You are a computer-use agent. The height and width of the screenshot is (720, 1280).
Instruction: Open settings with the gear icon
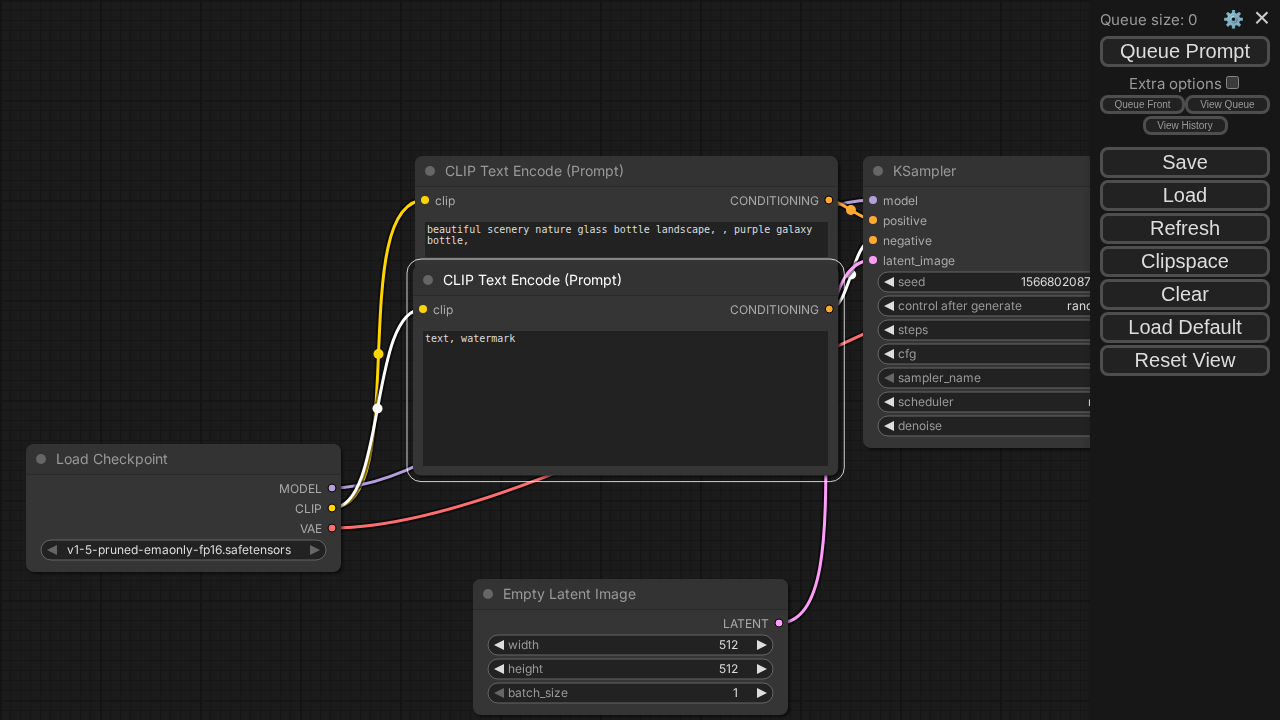point(1233,19)
